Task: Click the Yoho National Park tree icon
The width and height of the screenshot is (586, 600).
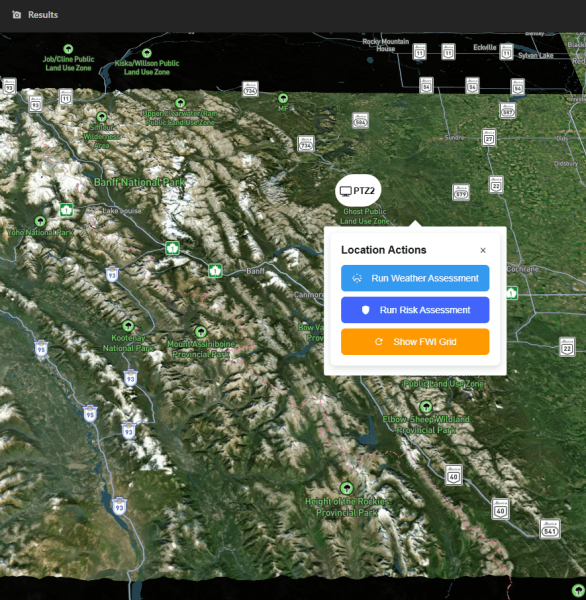Action: tap(40, 221)
